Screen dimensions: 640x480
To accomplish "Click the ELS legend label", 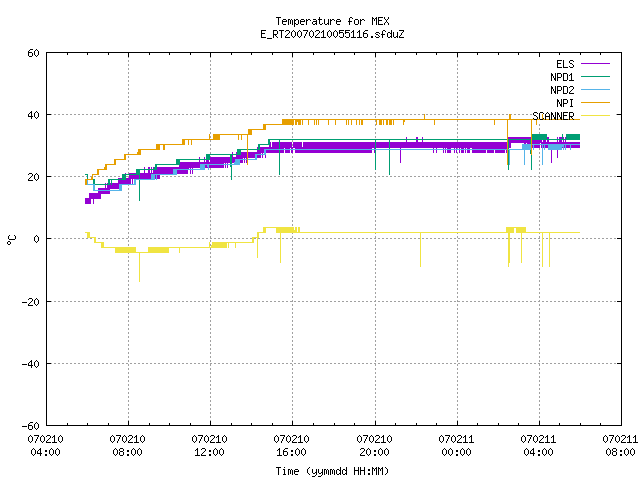I will pyautogui.click(x=565, y=64).
